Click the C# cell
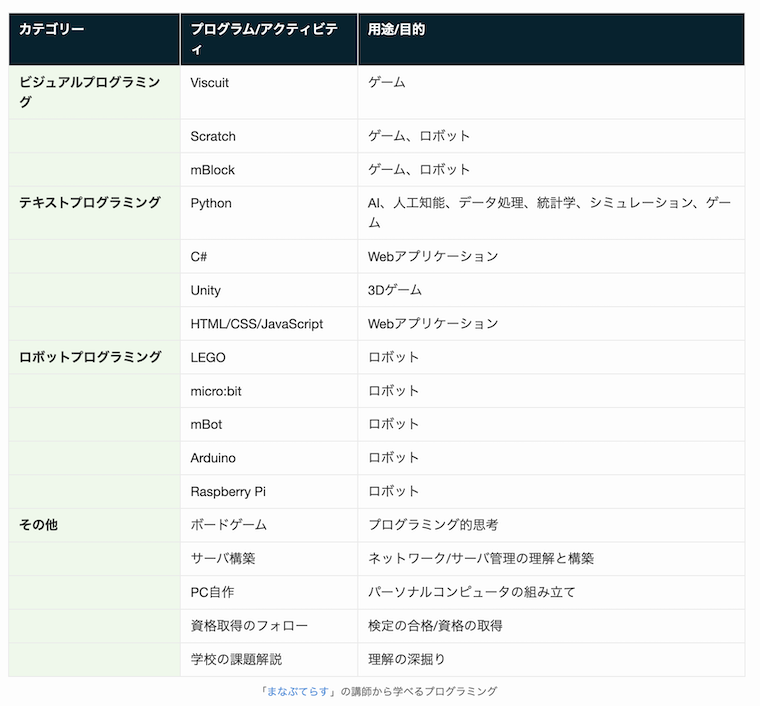 269,256
